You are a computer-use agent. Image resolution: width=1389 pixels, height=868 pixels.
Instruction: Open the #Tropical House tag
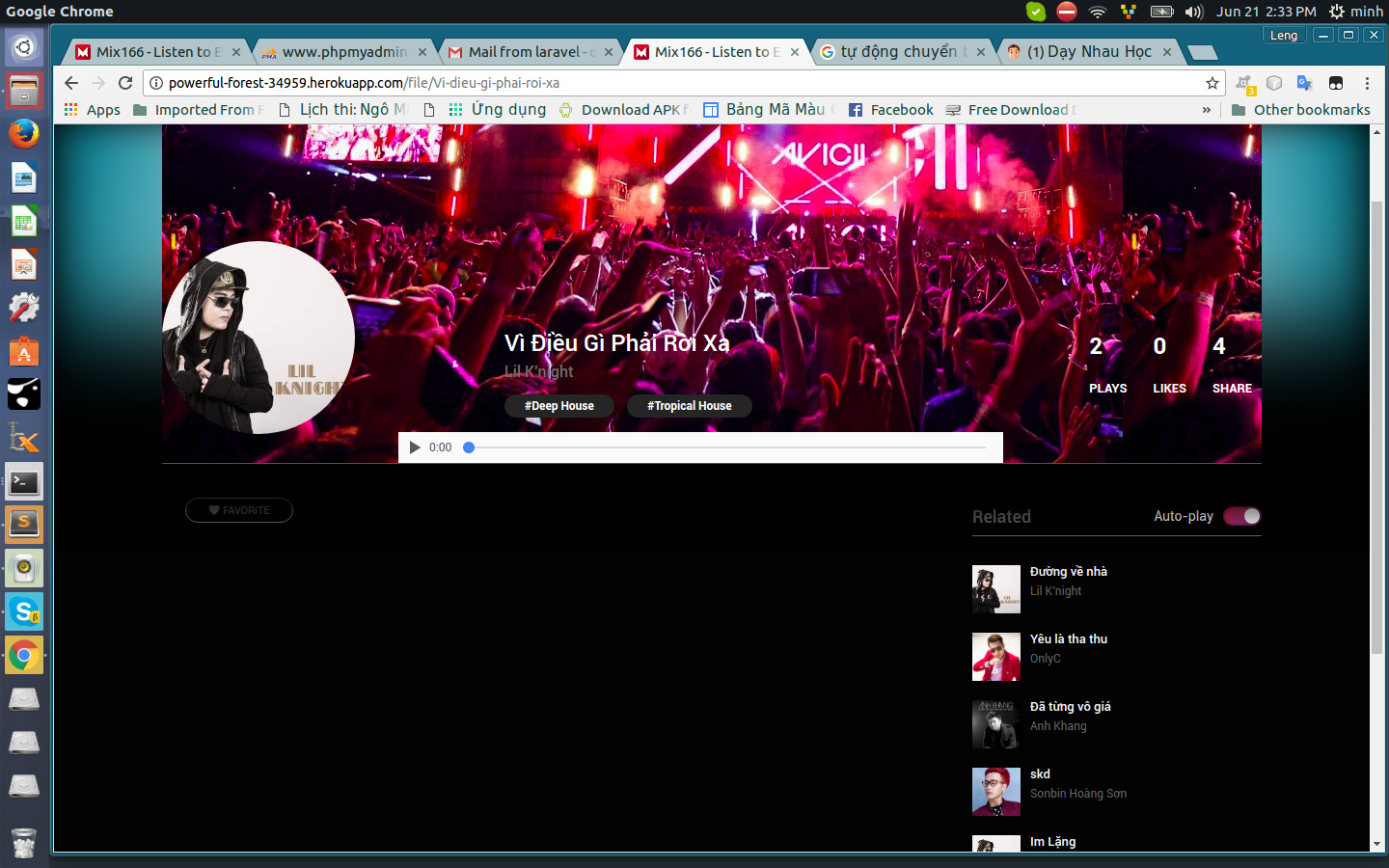point(689,406)
